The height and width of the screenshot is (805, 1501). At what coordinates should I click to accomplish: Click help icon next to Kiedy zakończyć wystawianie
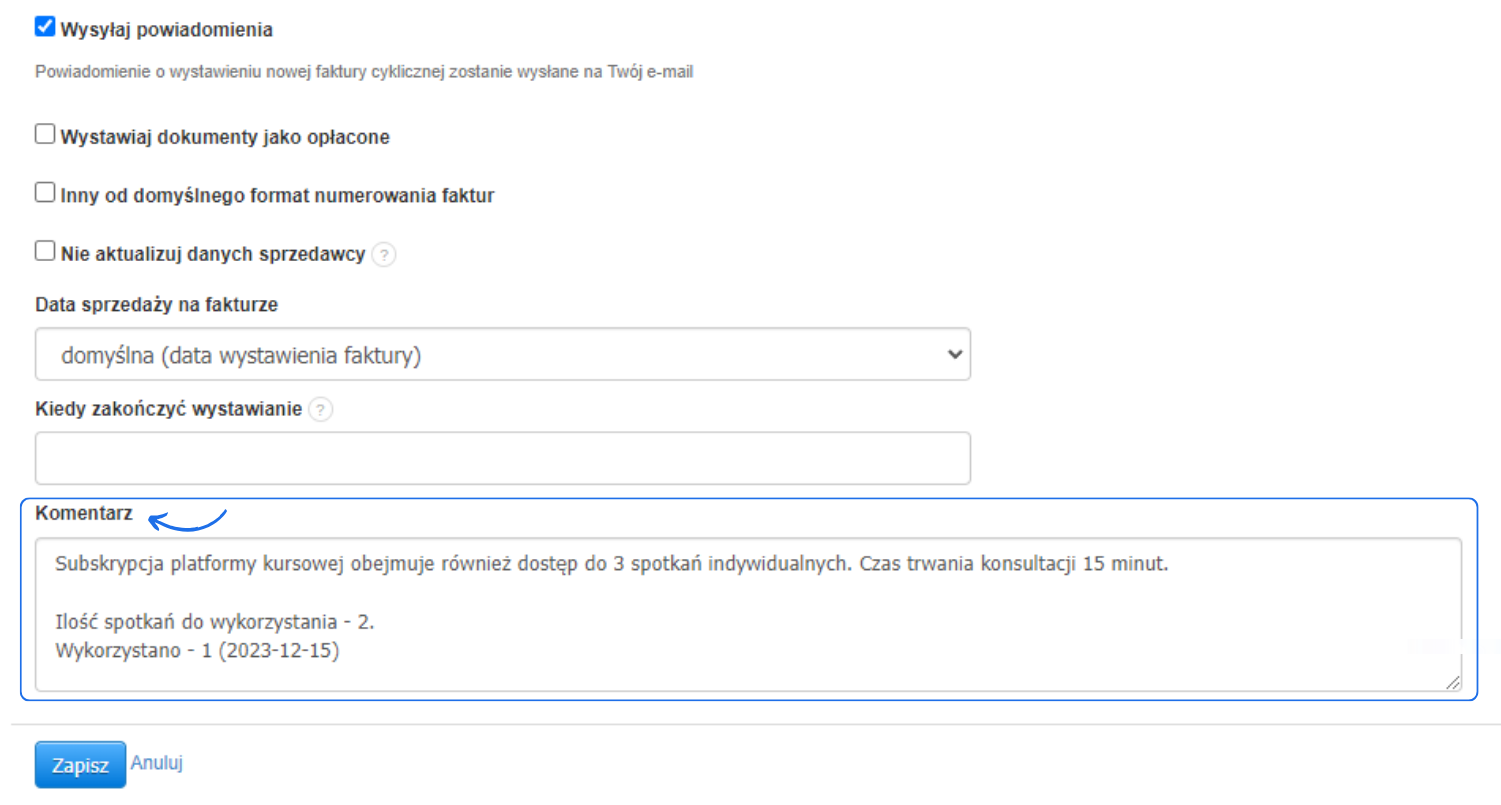pos(320,410)
